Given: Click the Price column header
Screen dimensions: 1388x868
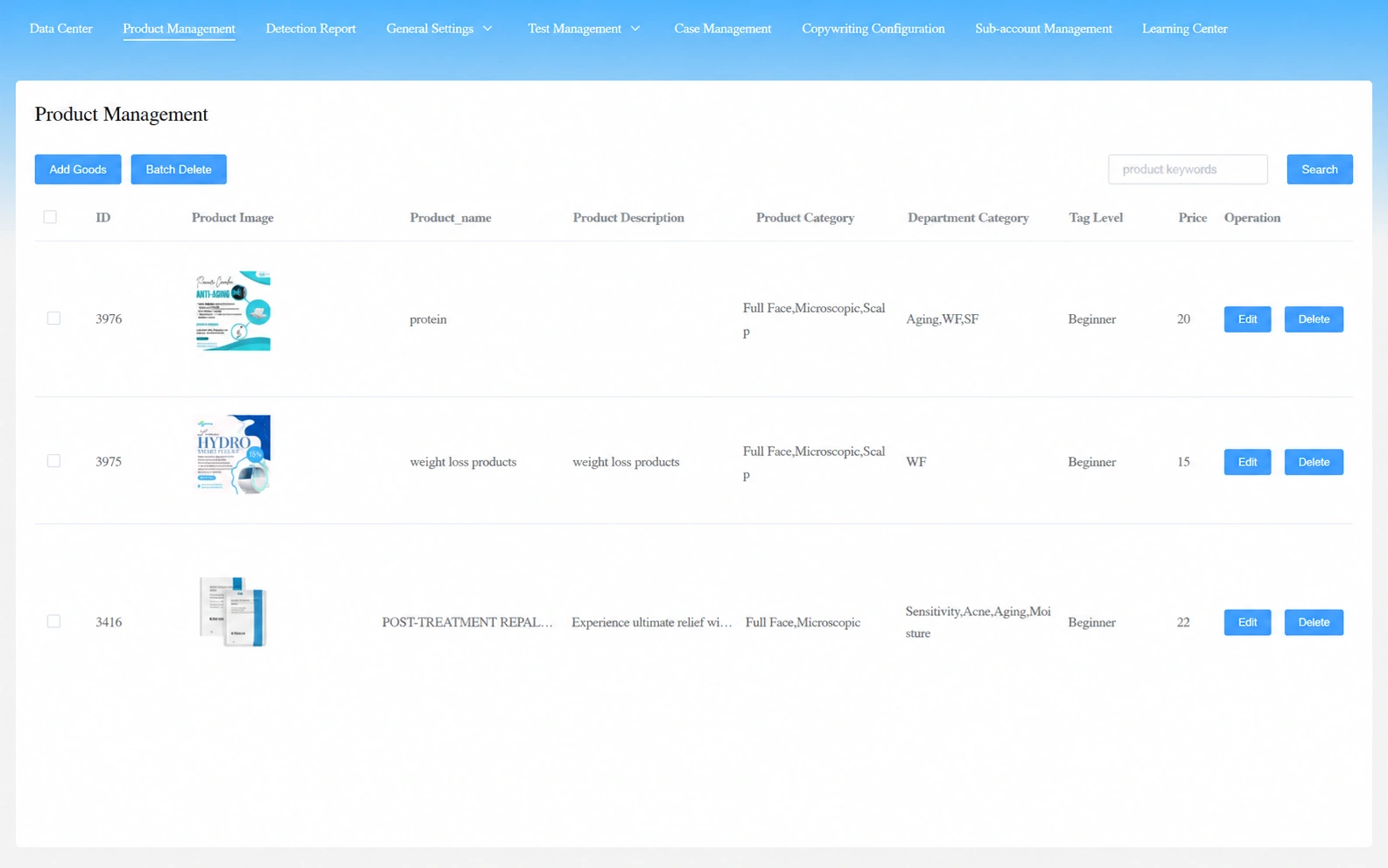Looking at the screenshot, I should pyautogui.click(x=1192, y=218).
